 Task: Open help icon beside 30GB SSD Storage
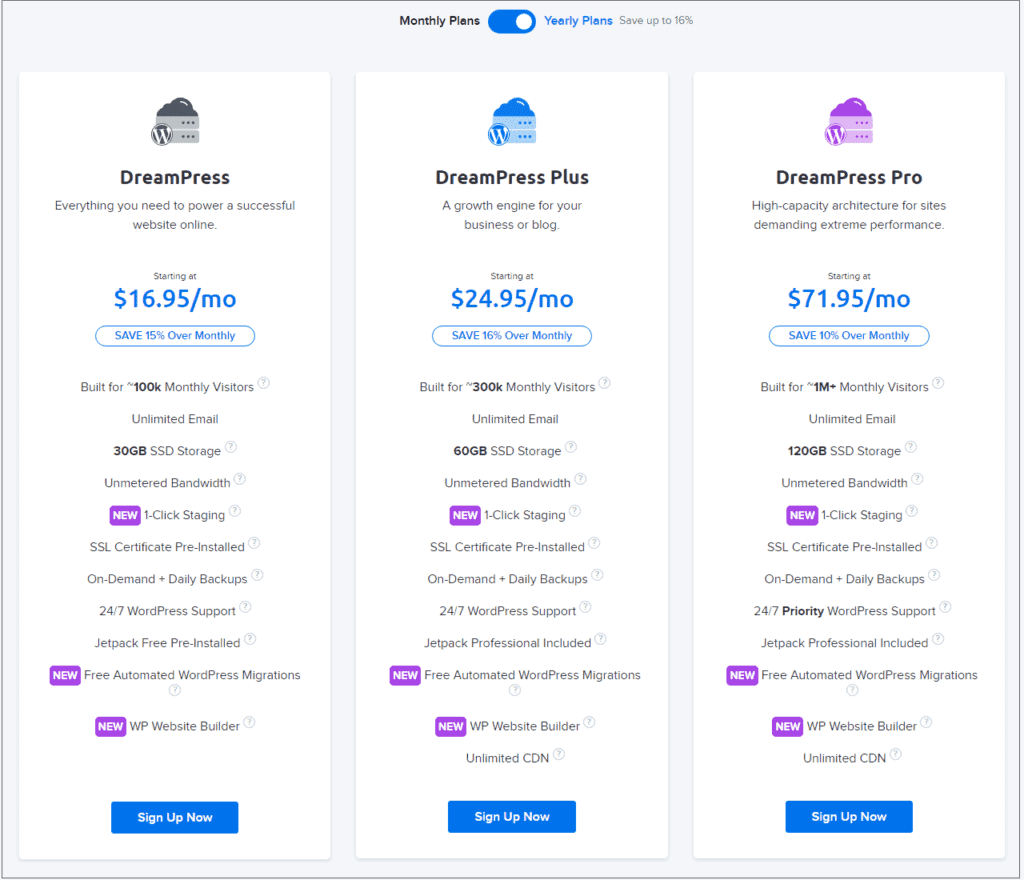click(x=231, y=447)
